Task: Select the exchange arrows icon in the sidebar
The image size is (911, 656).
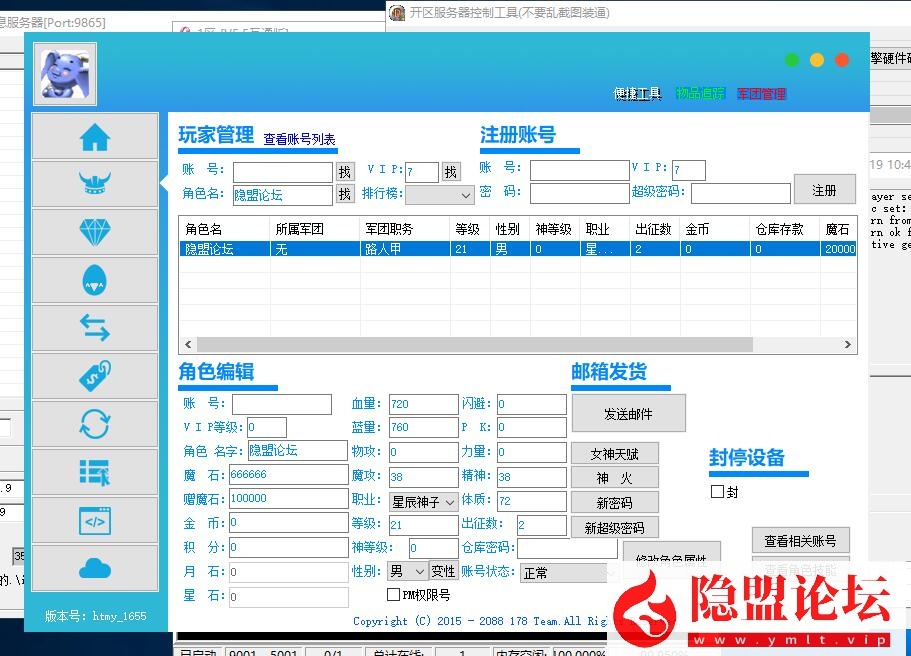Action: pos(95,327)
